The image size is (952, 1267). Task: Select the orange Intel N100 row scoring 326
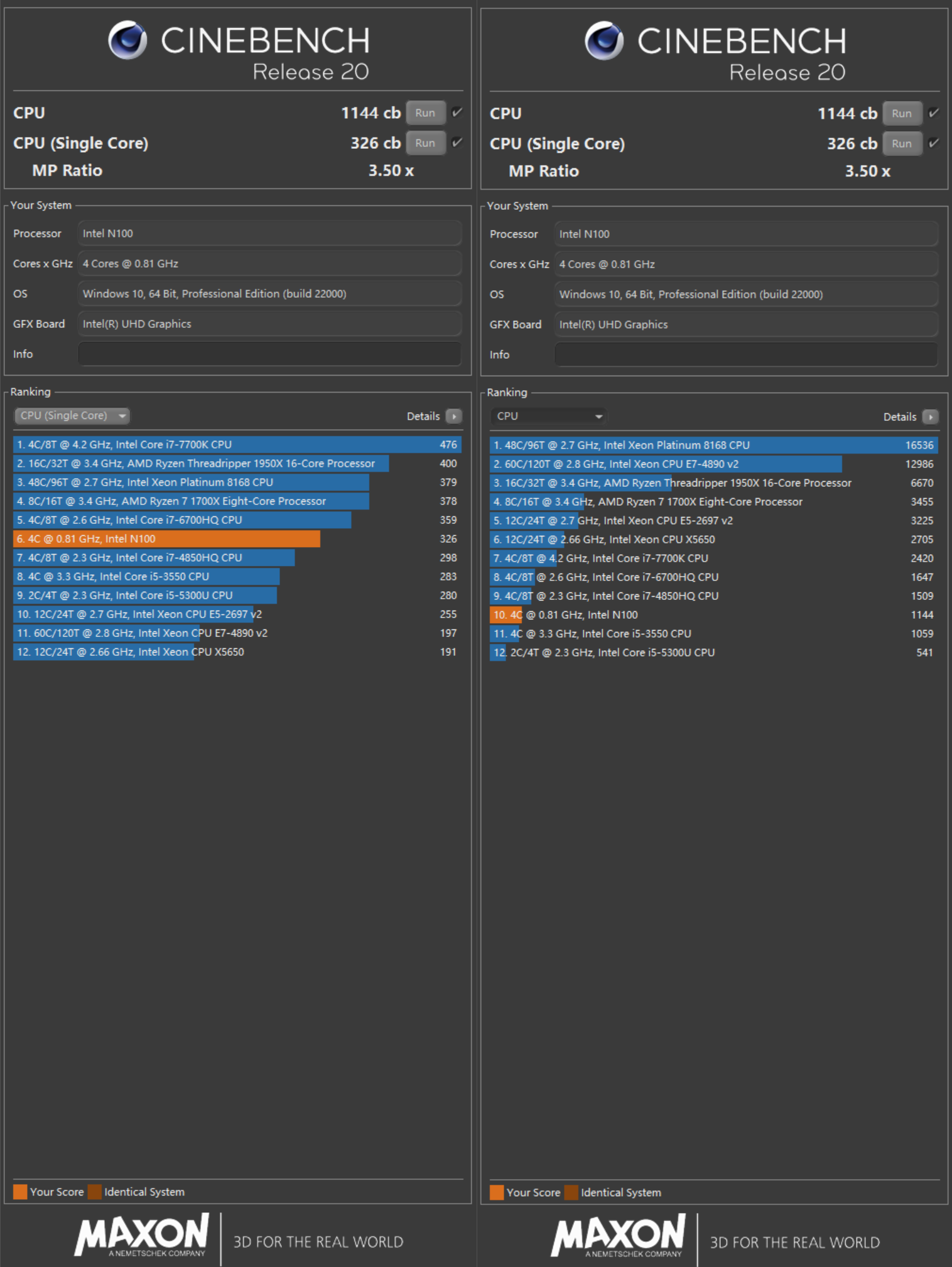(x=237, y=539)
